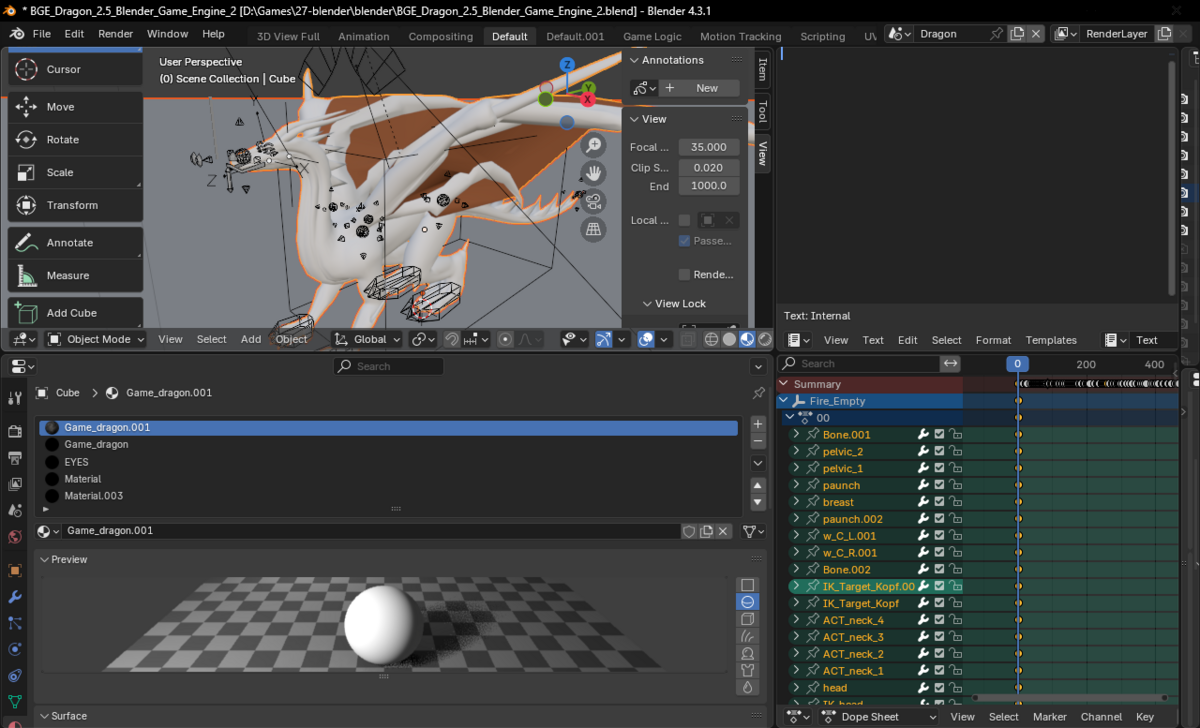Select the Transform tool

coord(75,205)
